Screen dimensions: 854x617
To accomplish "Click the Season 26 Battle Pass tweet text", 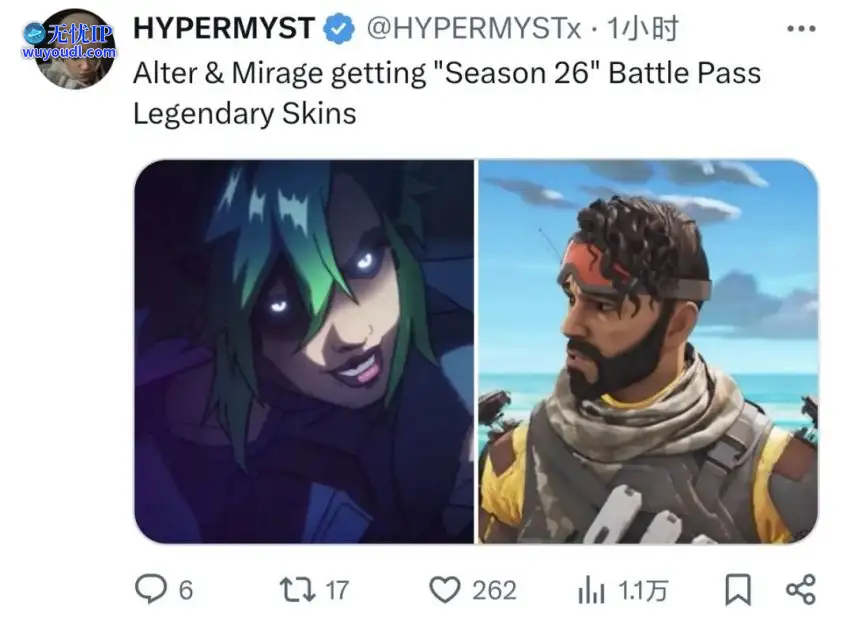I will [447, 93].
